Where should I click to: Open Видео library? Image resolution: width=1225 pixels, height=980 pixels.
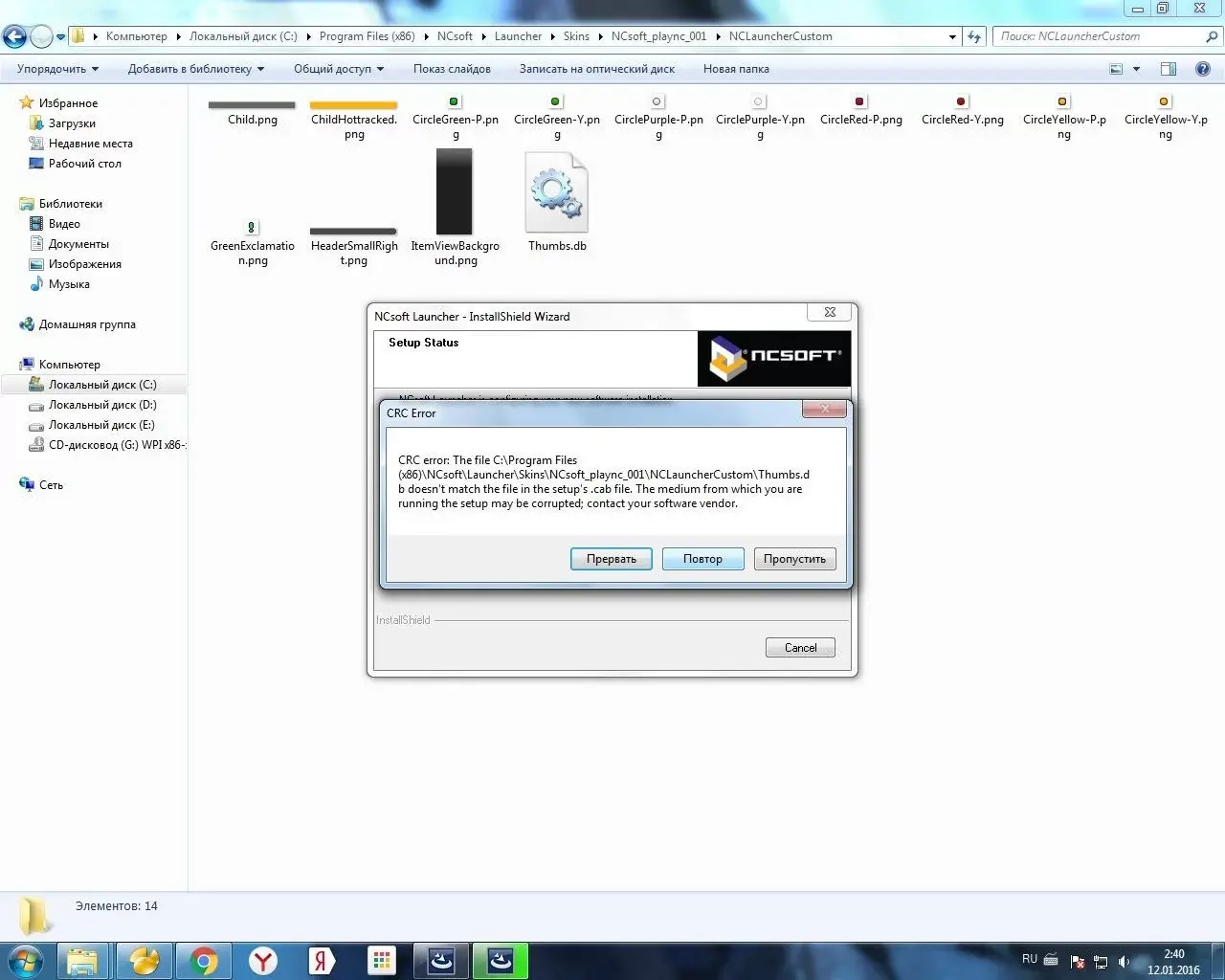pos(64,224)
